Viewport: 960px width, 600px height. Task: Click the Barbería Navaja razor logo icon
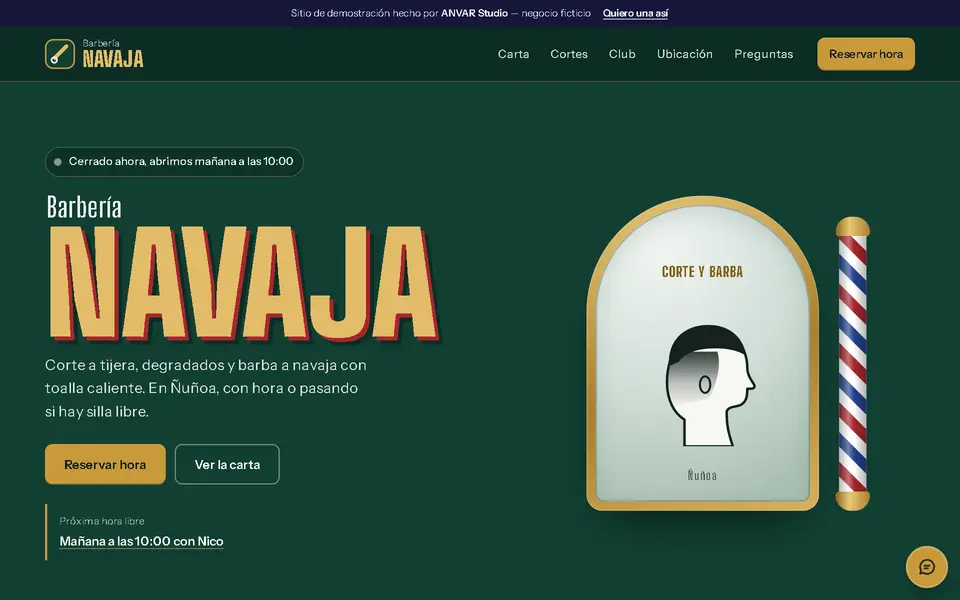coord(60,54)
